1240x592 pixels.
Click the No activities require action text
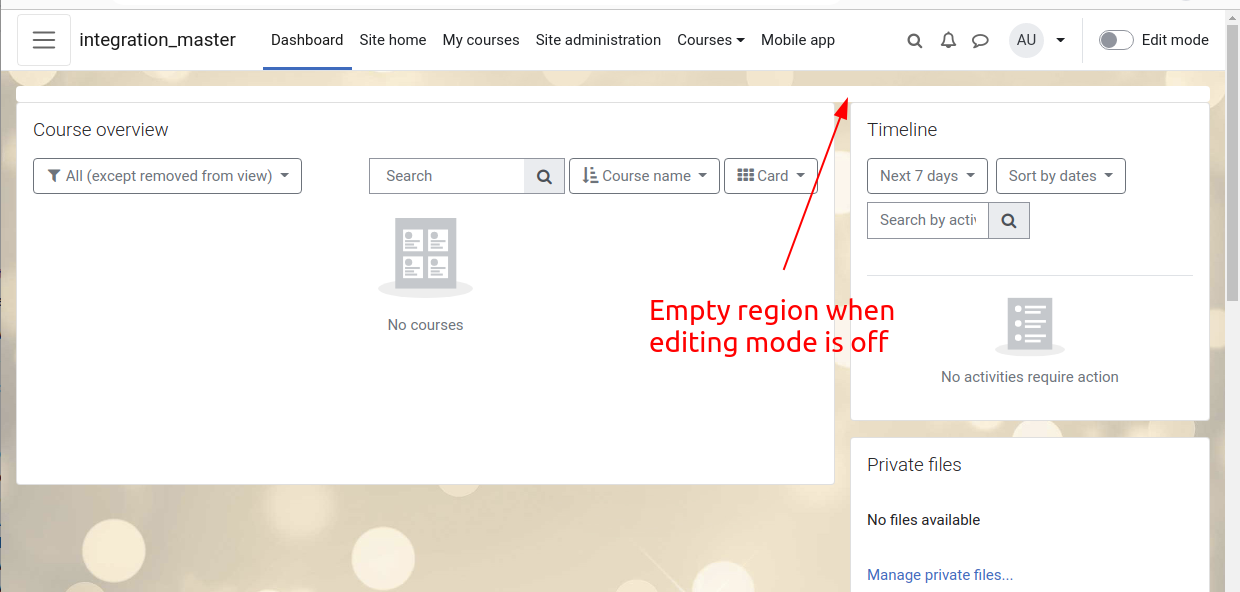(x=1030, y=377)
